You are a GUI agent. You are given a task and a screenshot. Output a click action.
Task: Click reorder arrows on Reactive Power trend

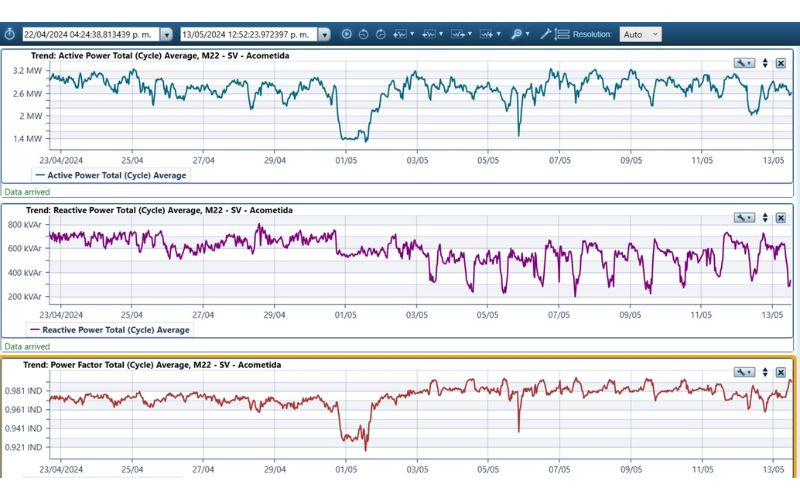pos(765,217)
